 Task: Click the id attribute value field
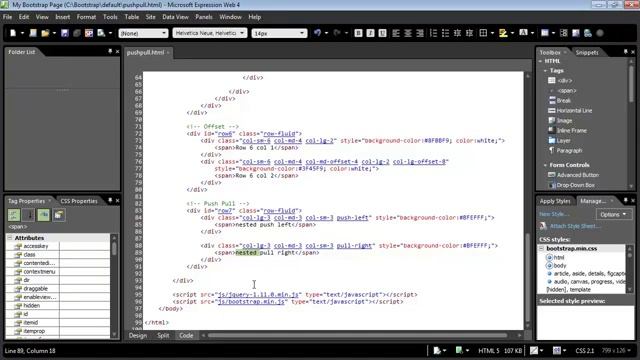coord(84,314)
